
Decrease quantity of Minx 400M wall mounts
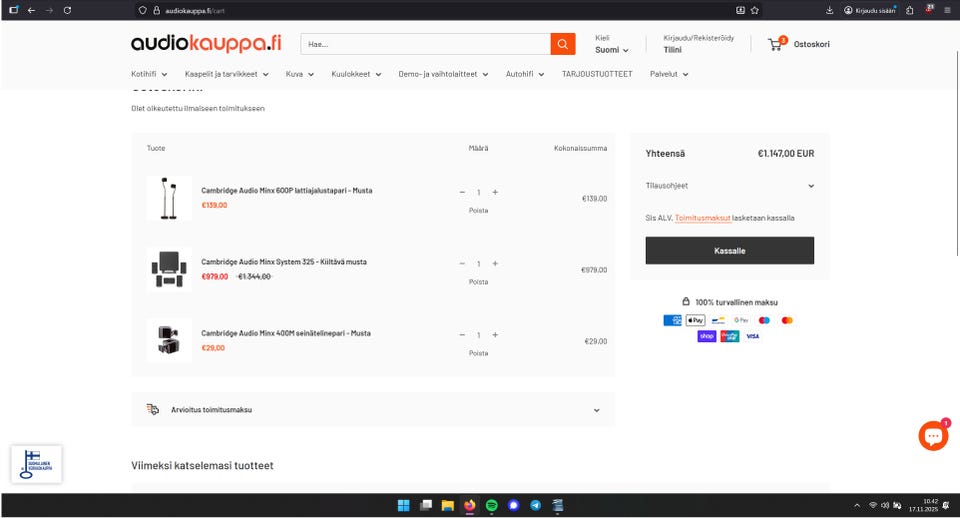coord(462,335)
